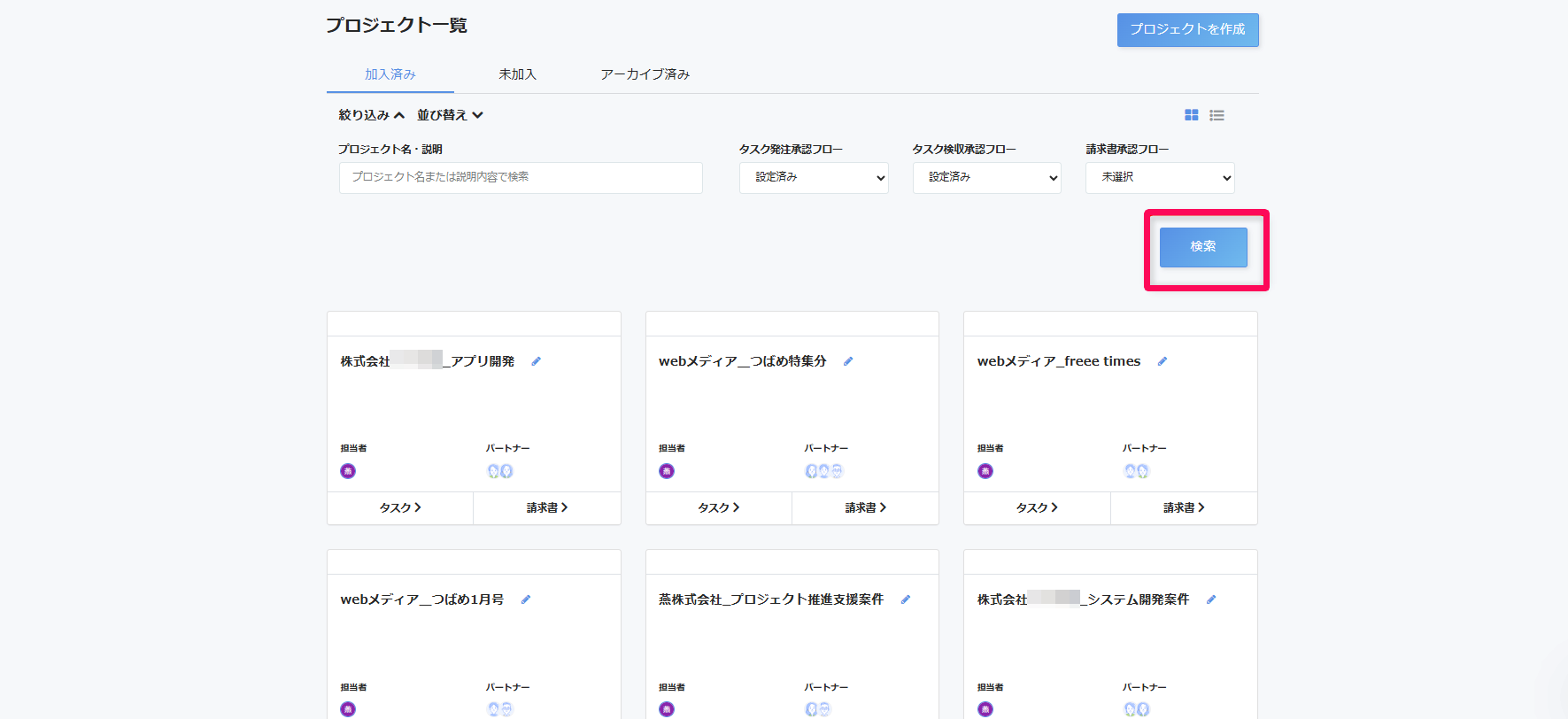Click the 検索 search button
The height and width of the screenshot is (719, 1568).
click(x=1203, y=247)
